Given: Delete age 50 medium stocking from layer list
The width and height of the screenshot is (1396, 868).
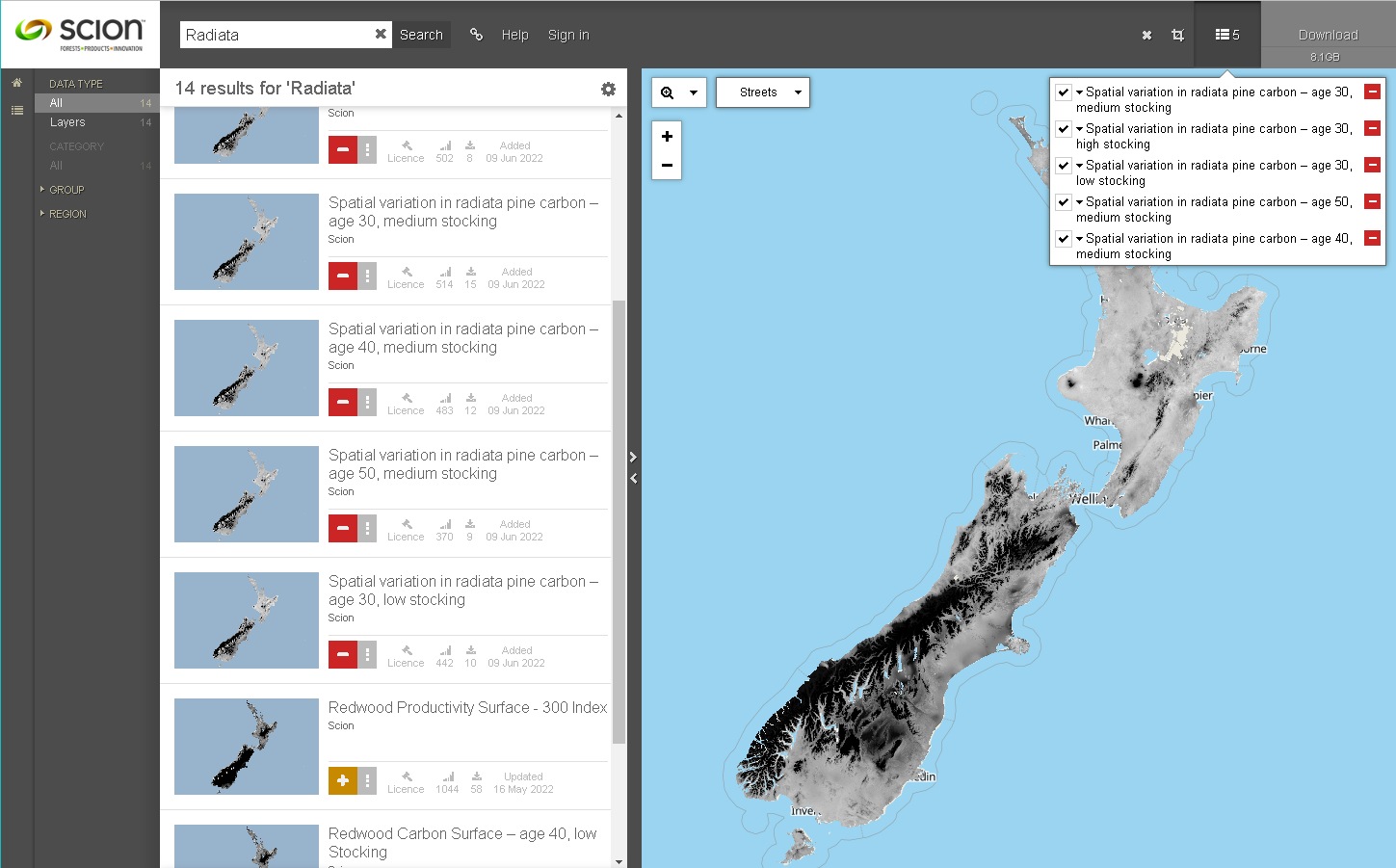Looking at the screenshot, I should (x=1373, y=201).
